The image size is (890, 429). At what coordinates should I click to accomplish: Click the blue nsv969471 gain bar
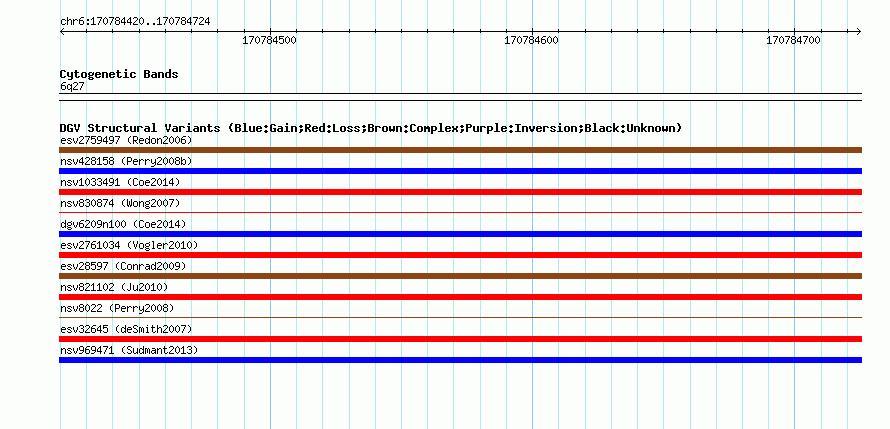point(460,360)
